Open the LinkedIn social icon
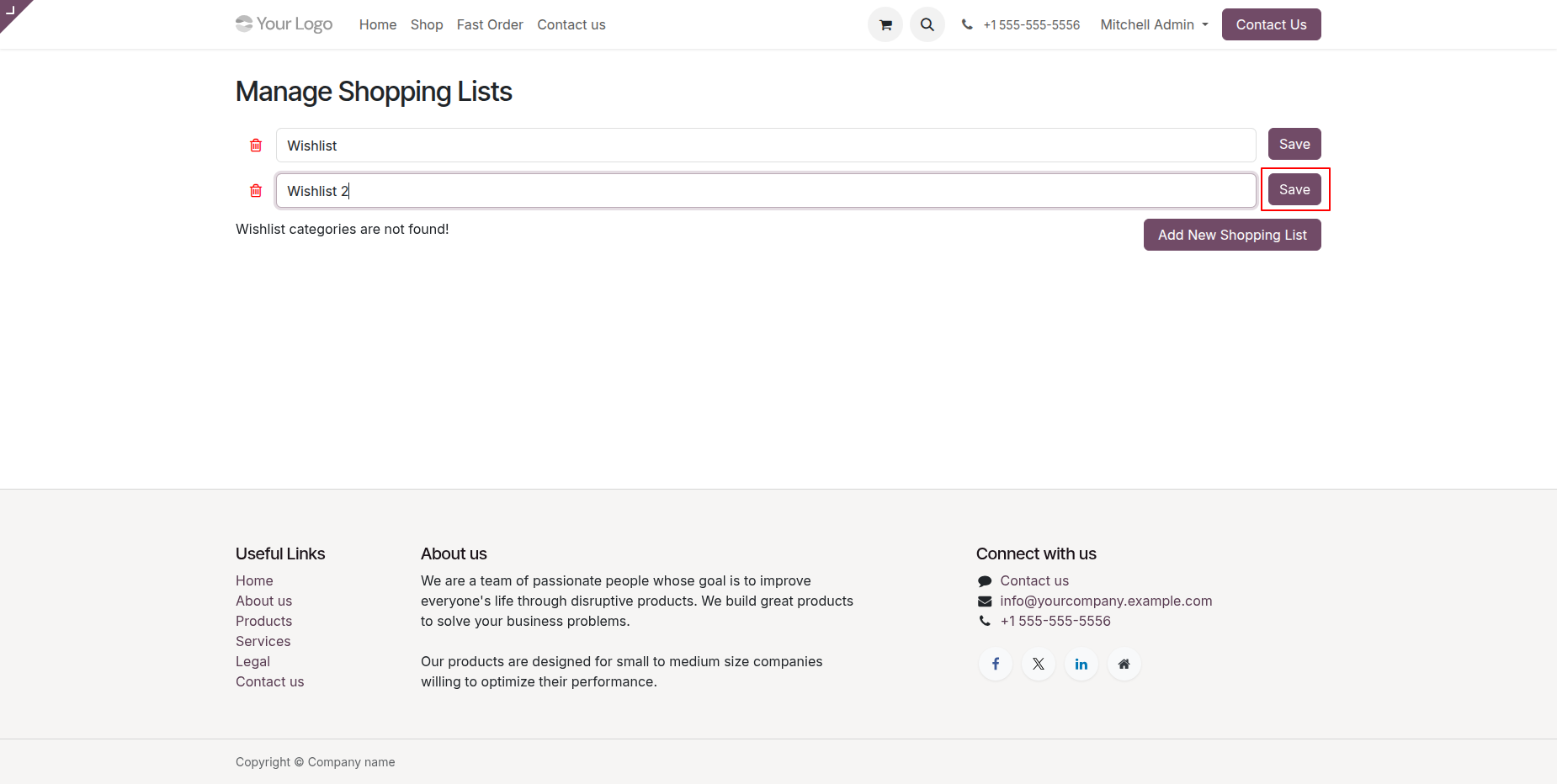This screenshot has width=1557, height=784. [1081, 664]
